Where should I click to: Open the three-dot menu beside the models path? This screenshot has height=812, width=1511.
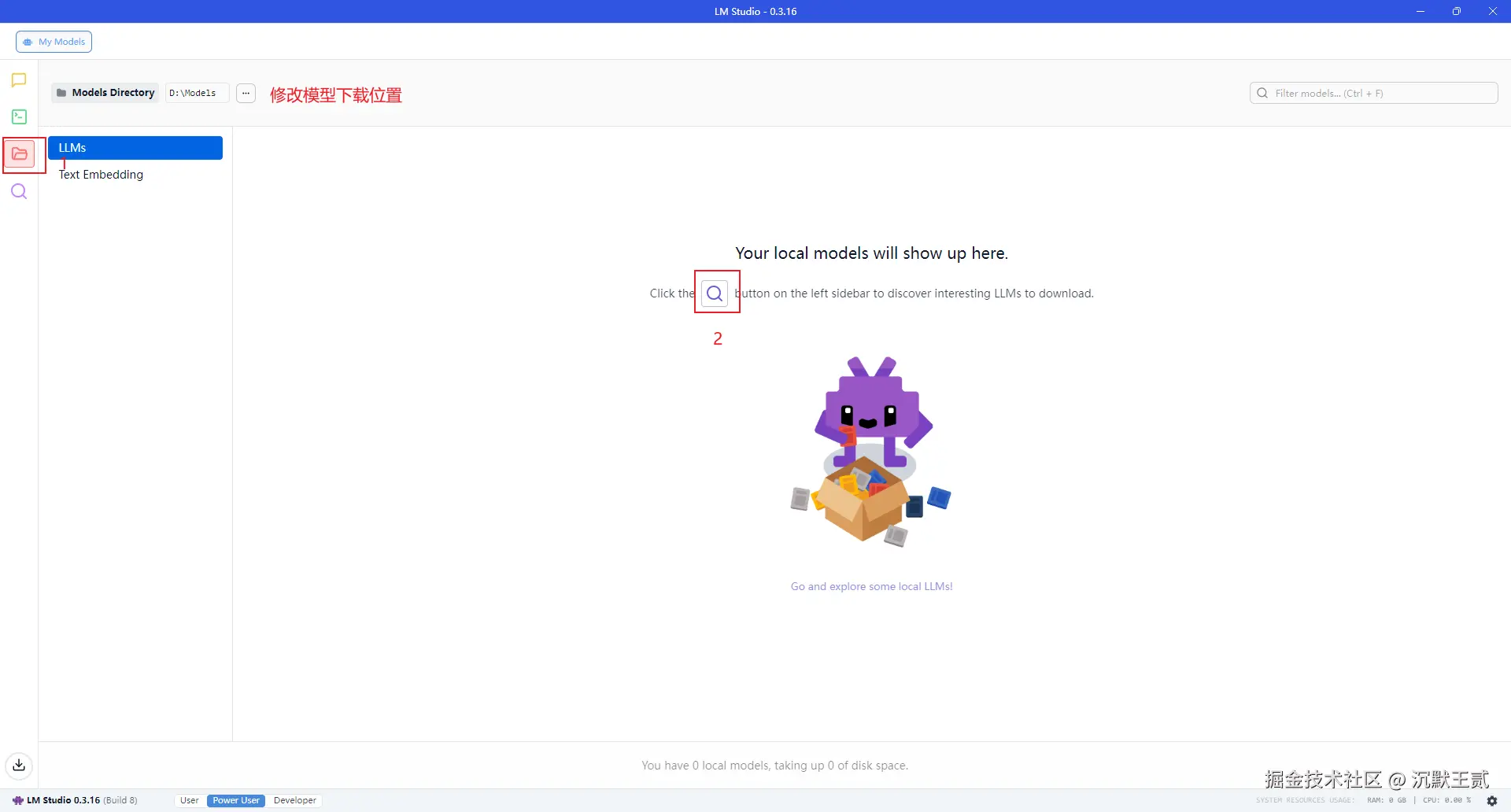[246, 93]
